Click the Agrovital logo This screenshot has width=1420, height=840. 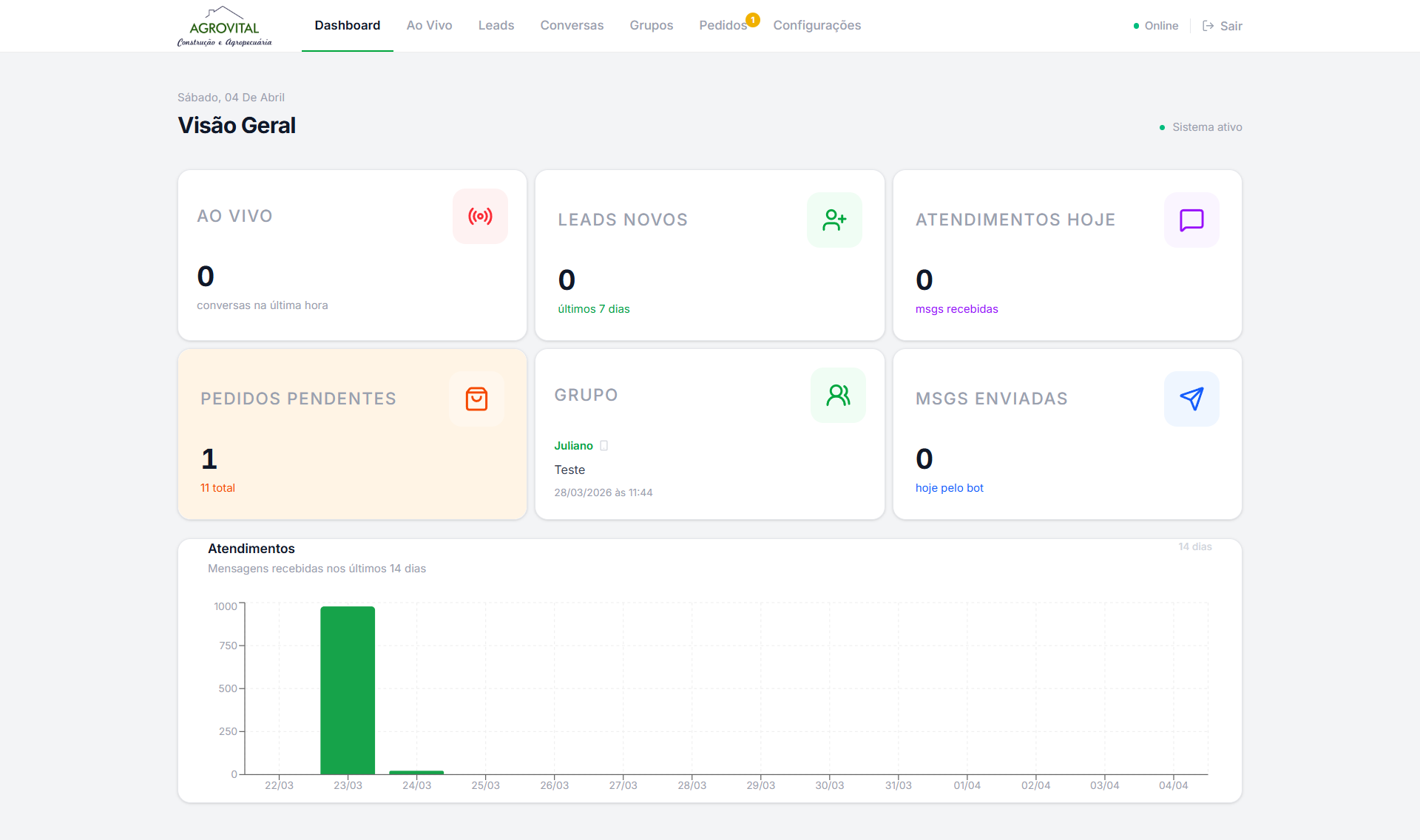pyautogui.click(x=224, y=27)
